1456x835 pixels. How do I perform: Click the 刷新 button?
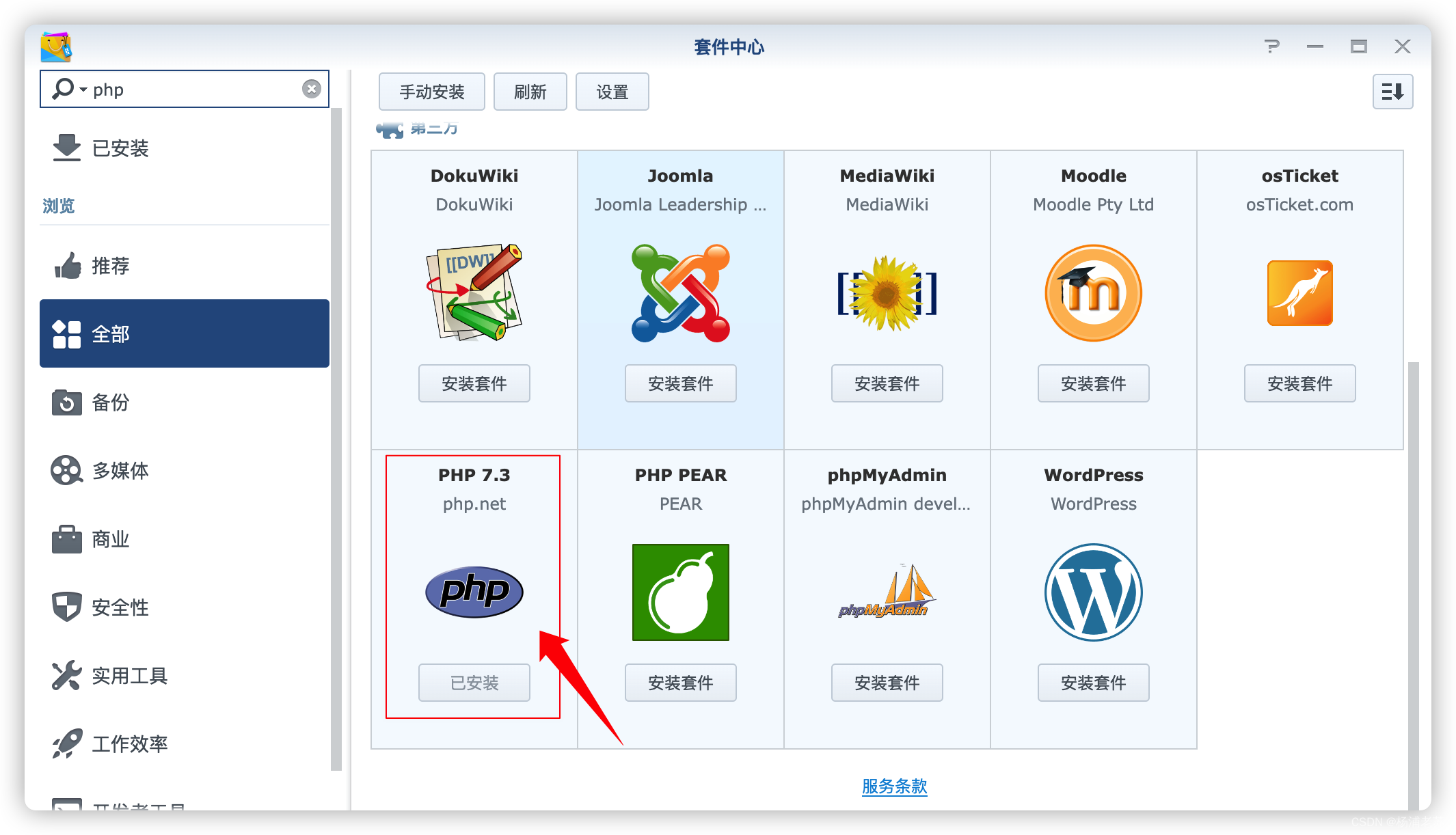(x=530, y=92)
